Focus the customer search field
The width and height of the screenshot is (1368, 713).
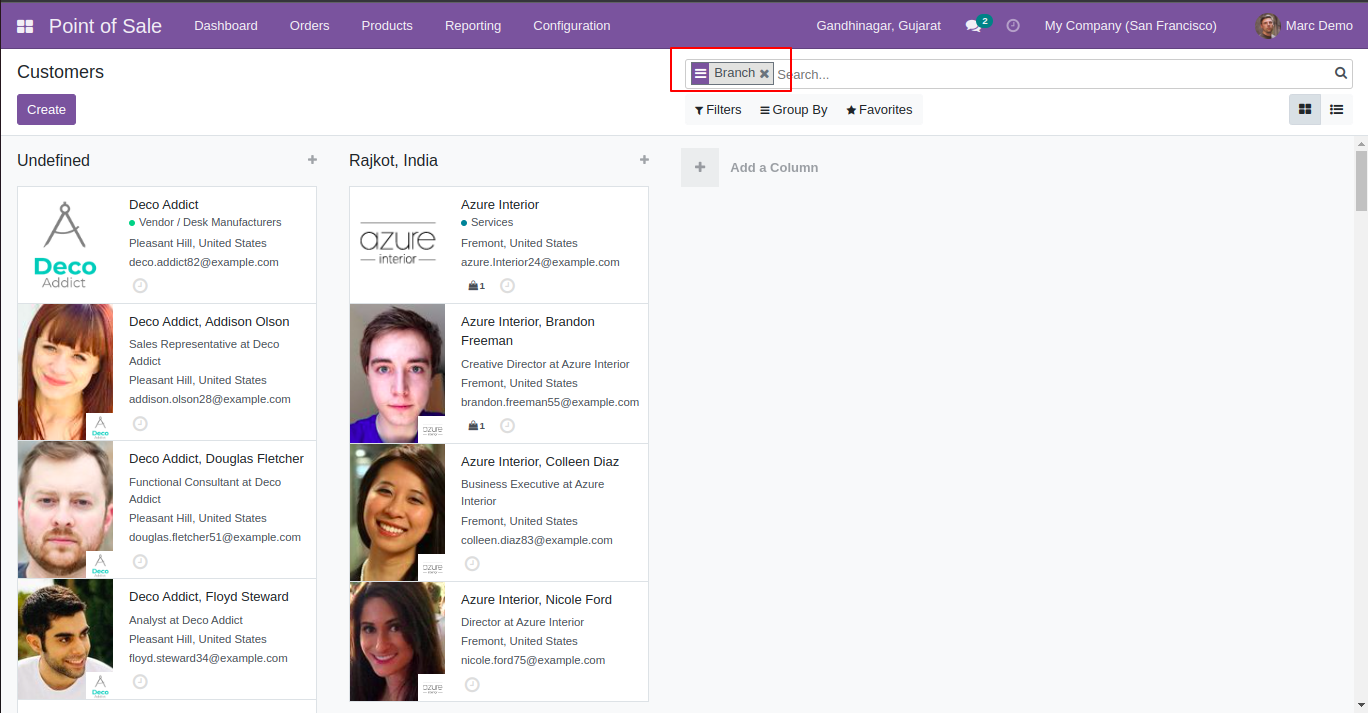click(x=1053, y=74)
